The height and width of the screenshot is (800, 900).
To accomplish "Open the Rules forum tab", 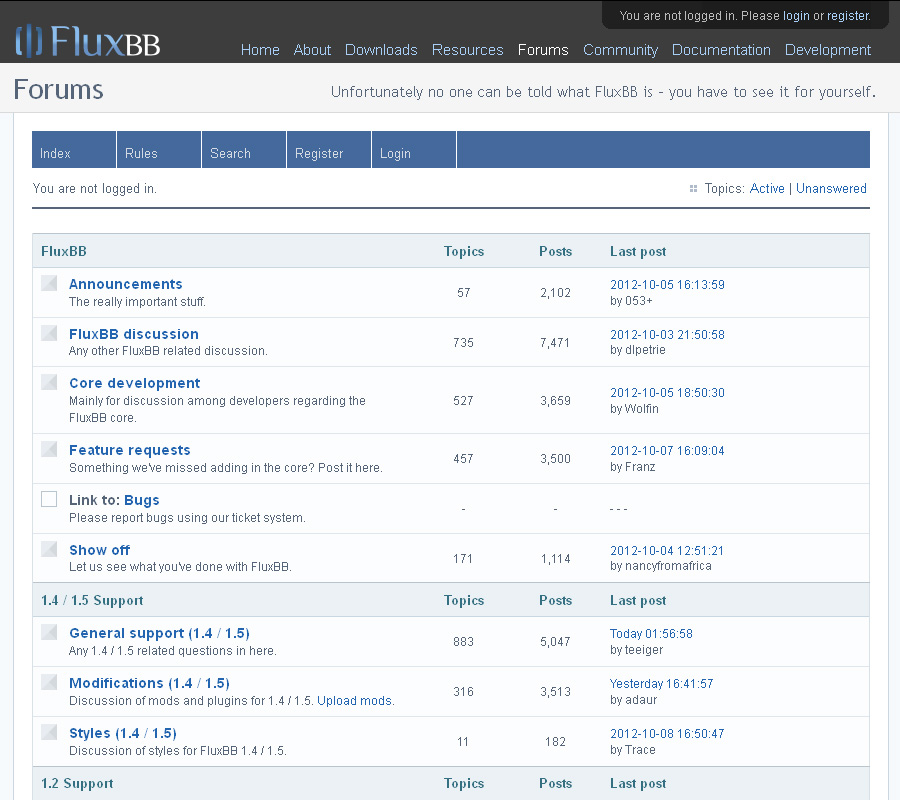I will click(x=159, y=150).
